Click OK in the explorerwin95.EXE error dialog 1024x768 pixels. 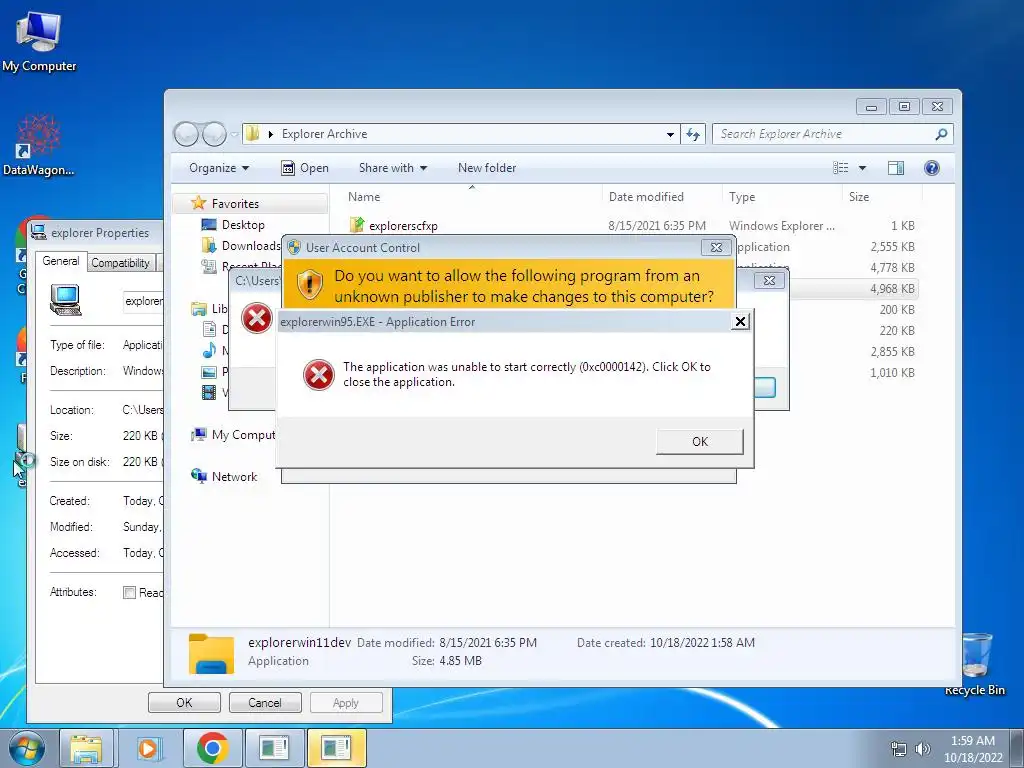point(699,441)
